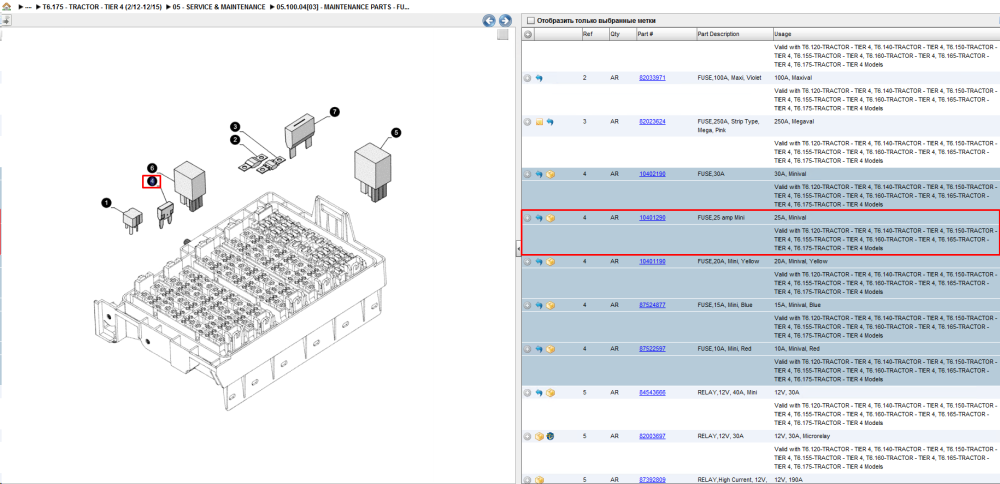The height and width of the screenshot is (484, 1000).
Task: Collapse the parts list with the splitter arrow
Action: (x=518, y=249)
